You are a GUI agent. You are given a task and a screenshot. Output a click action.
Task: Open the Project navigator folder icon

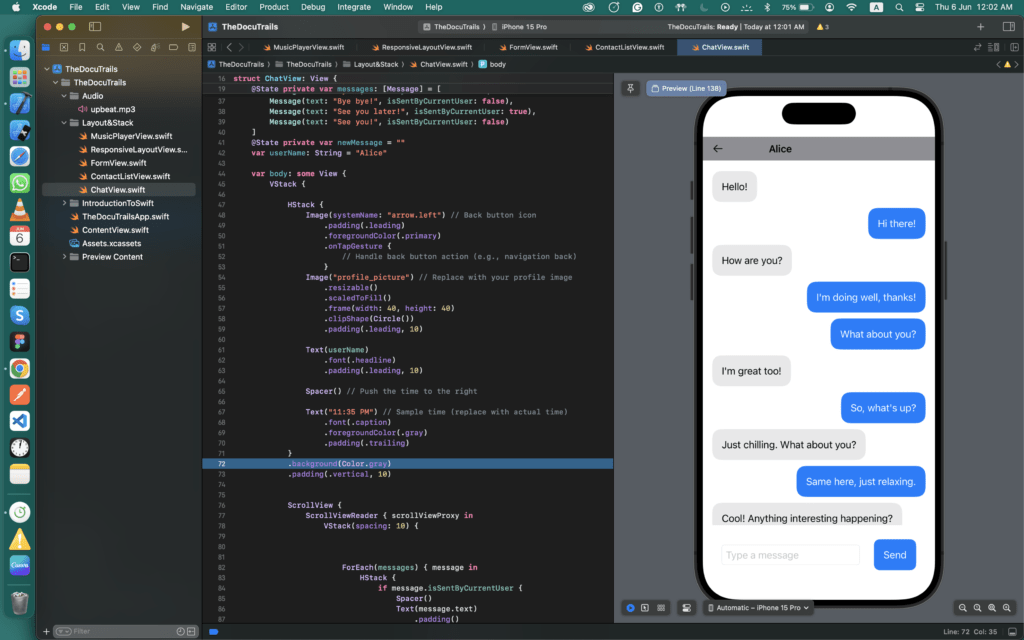pos(46,47)
